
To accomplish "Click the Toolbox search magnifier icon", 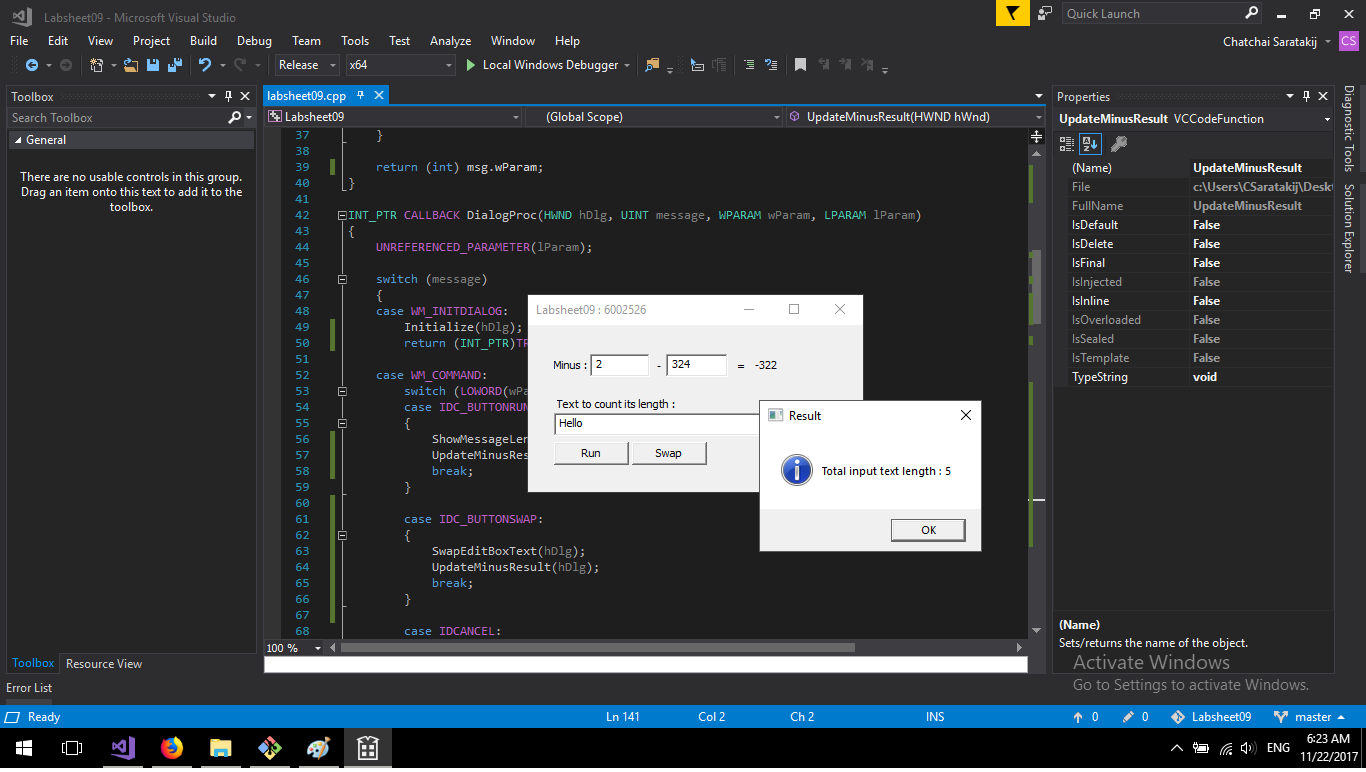I will [x=234, y=118].
